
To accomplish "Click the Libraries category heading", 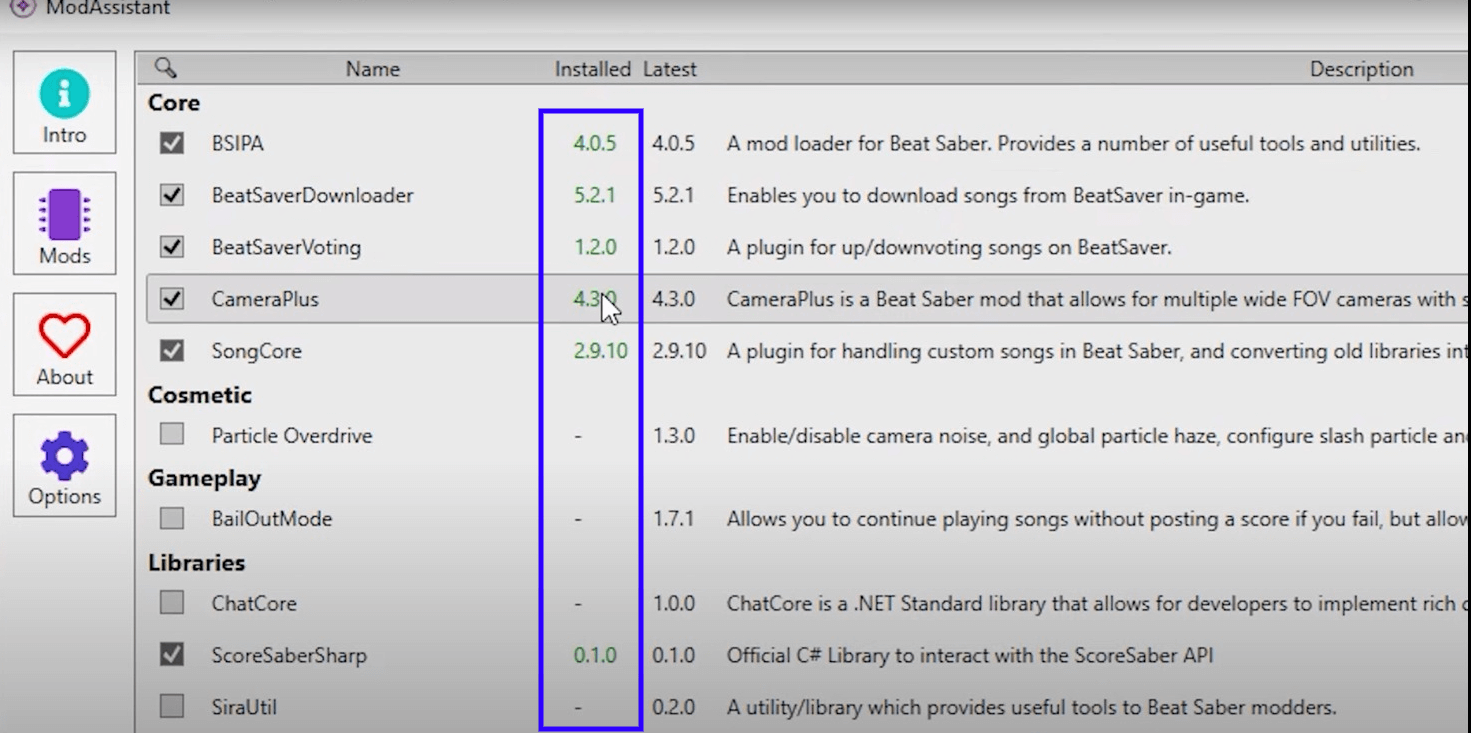I will coord(196,563).
